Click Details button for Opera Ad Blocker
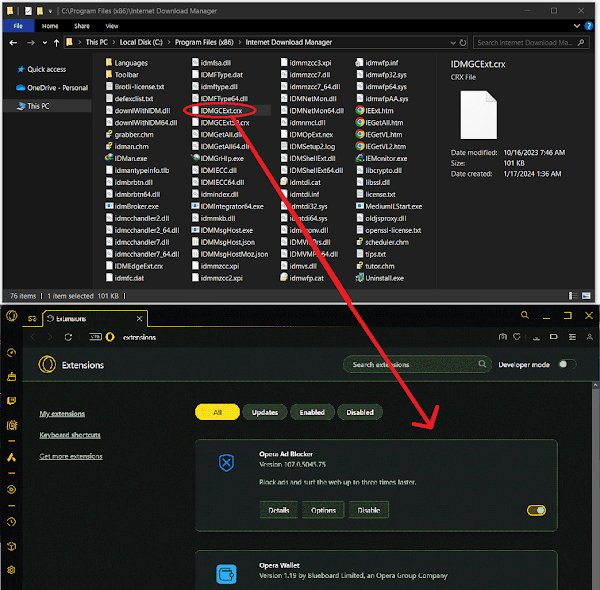The height and width of the screenshot is (590, 600). (x=279, y=510)
